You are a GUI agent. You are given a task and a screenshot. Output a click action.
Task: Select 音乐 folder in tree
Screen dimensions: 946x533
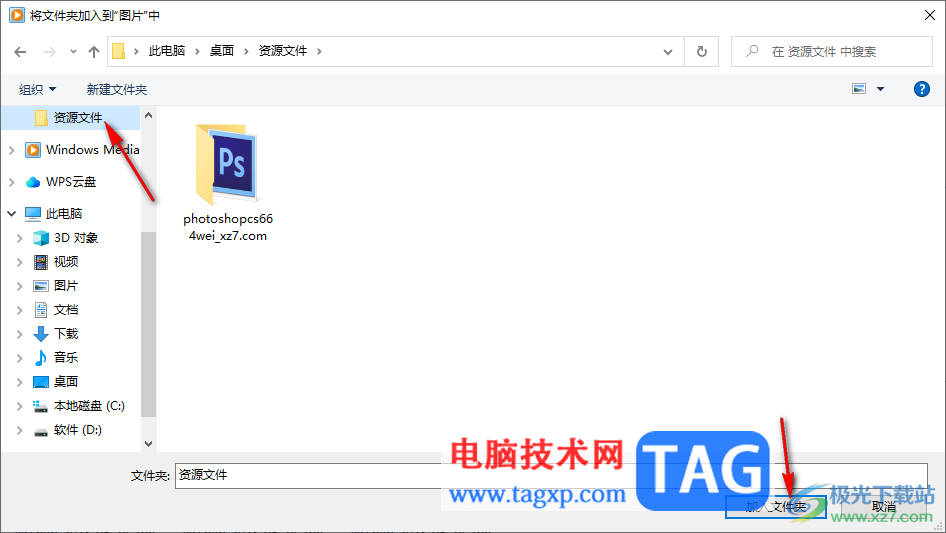pos(66,358)
